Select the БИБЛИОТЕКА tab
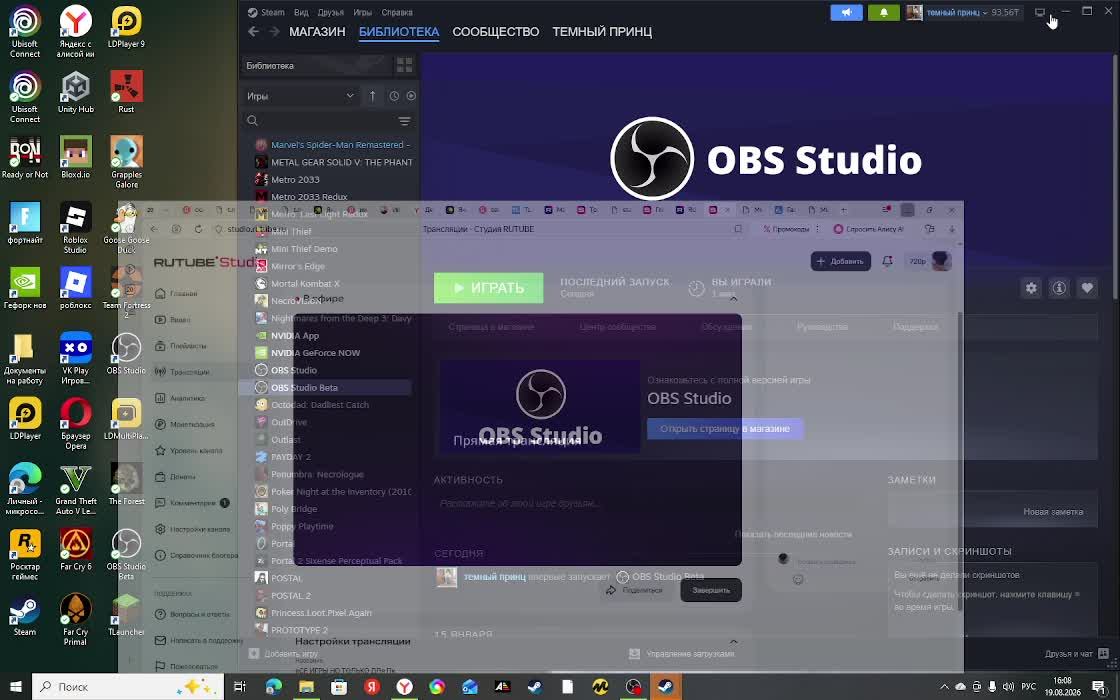The width and height of the screenshot is (1120, 700). (399, 31)
